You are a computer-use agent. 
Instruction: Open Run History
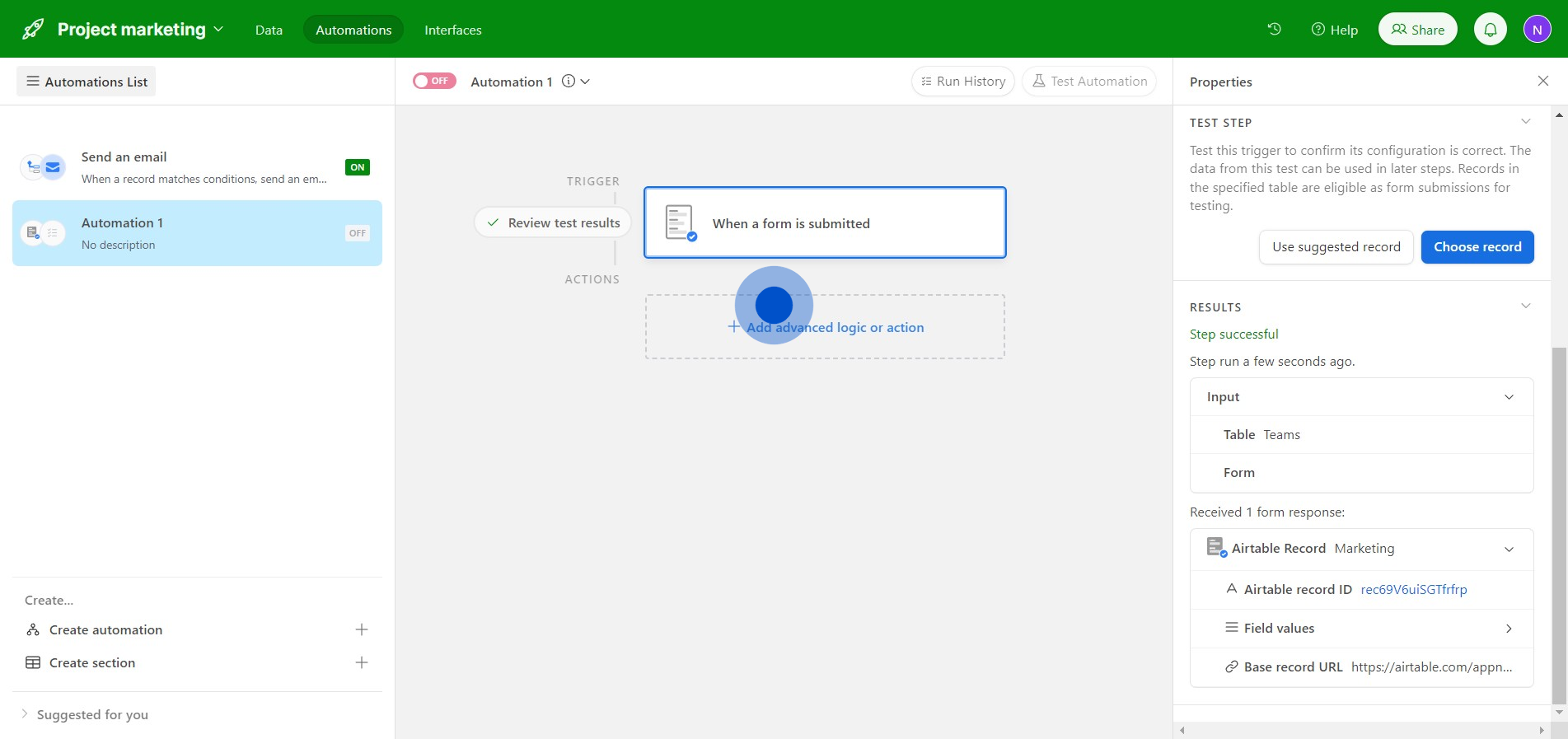tap(963, 81)
